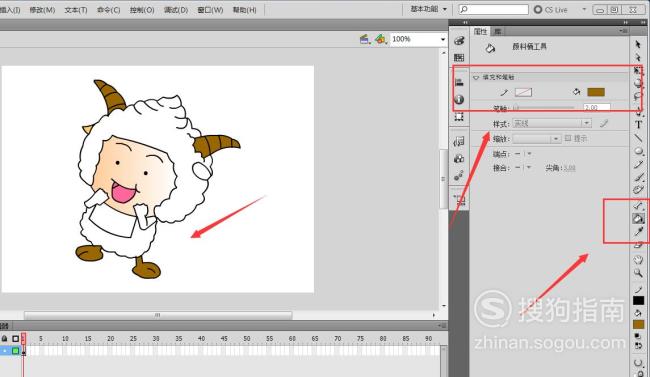Click the stroke width slider
Viewport: 650px width, 377px height.
(544, 108)
